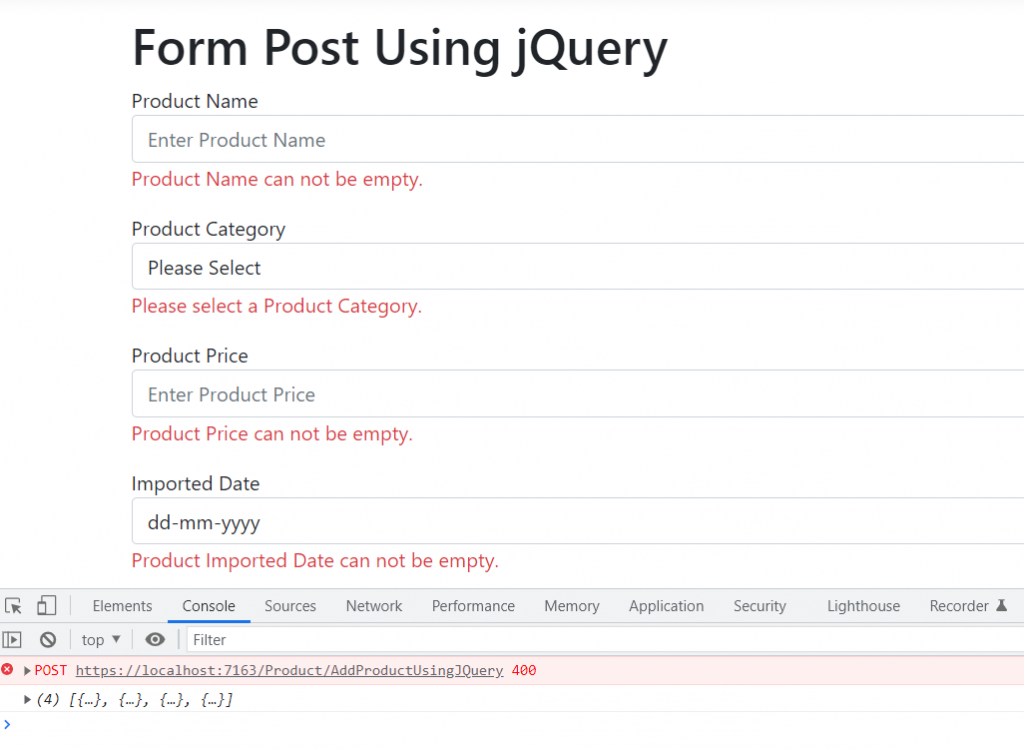Expand the logged array of 4 objects
The width and height of the screenshot is (1024, 750).
[27, 699]
